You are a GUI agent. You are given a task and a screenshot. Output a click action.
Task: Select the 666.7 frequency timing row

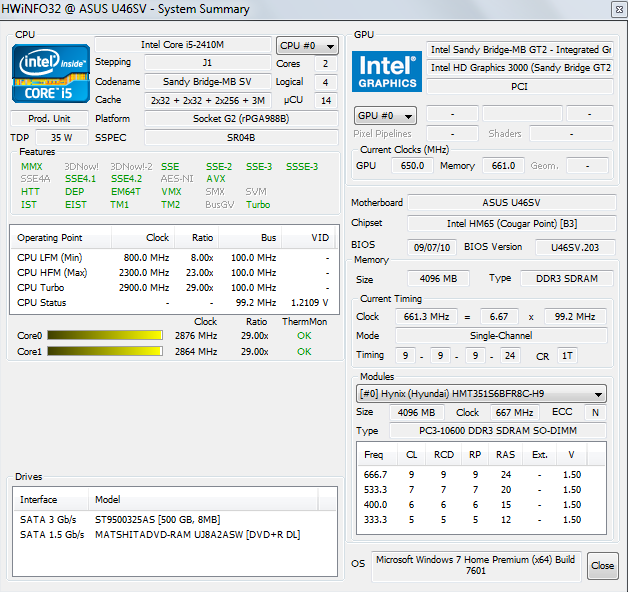tap(481, 475)
